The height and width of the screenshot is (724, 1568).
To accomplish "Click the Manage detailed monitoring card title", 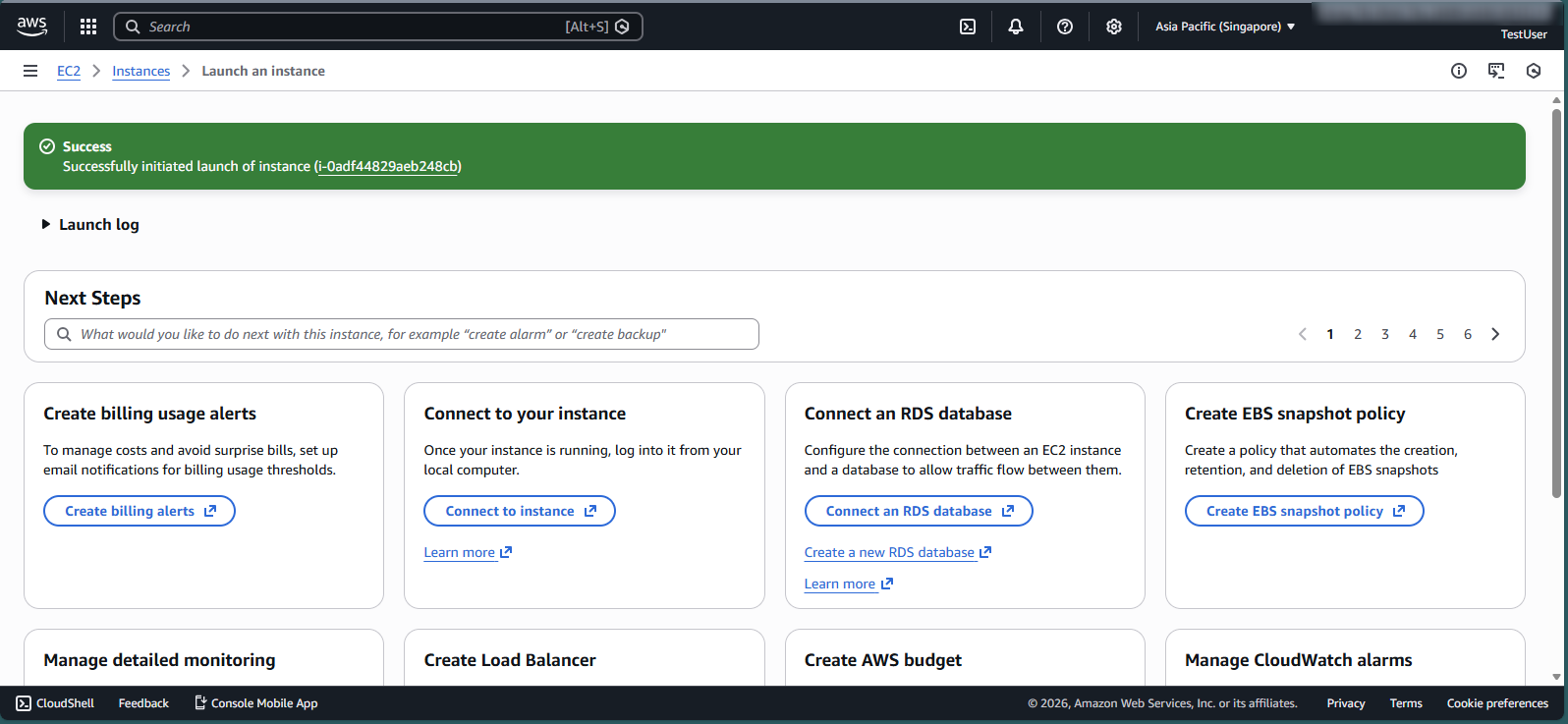I will [159, 660].
